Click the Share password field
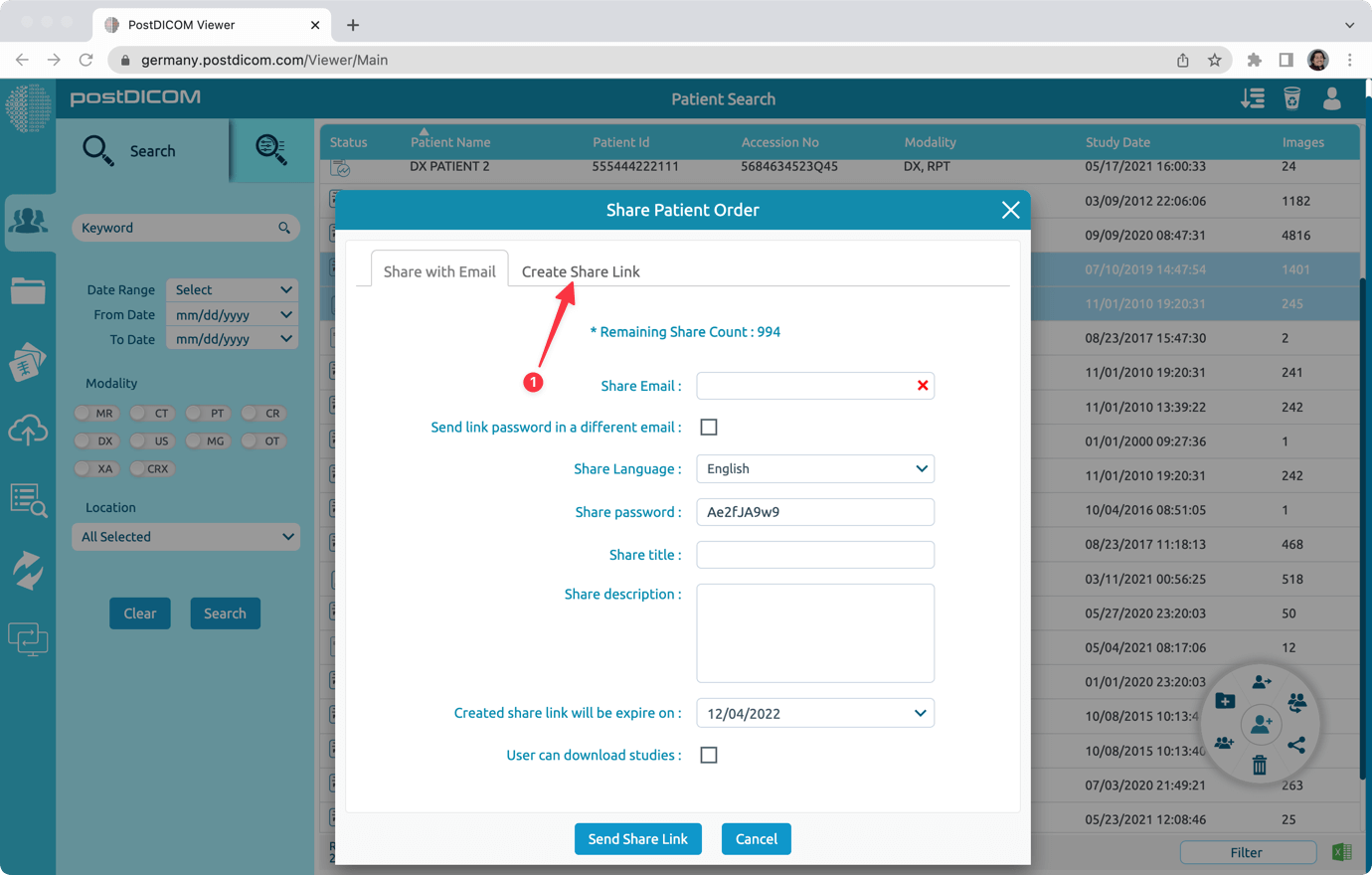The width and height of the screenshot is (1372, 875). (x=815, y=512)
